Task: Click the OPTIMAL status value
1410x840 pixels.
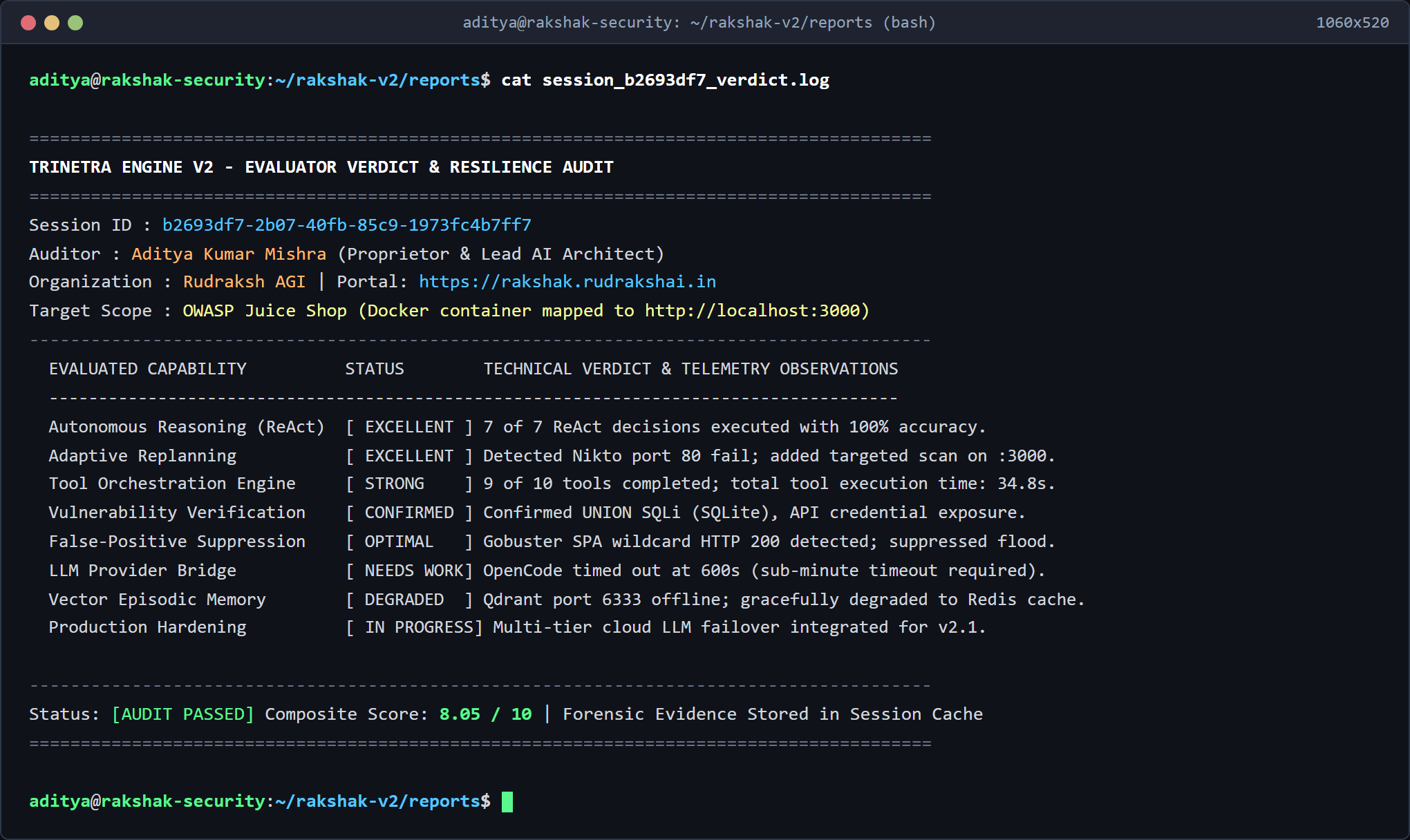Action: pyautogui.click(x=399, y=542)
